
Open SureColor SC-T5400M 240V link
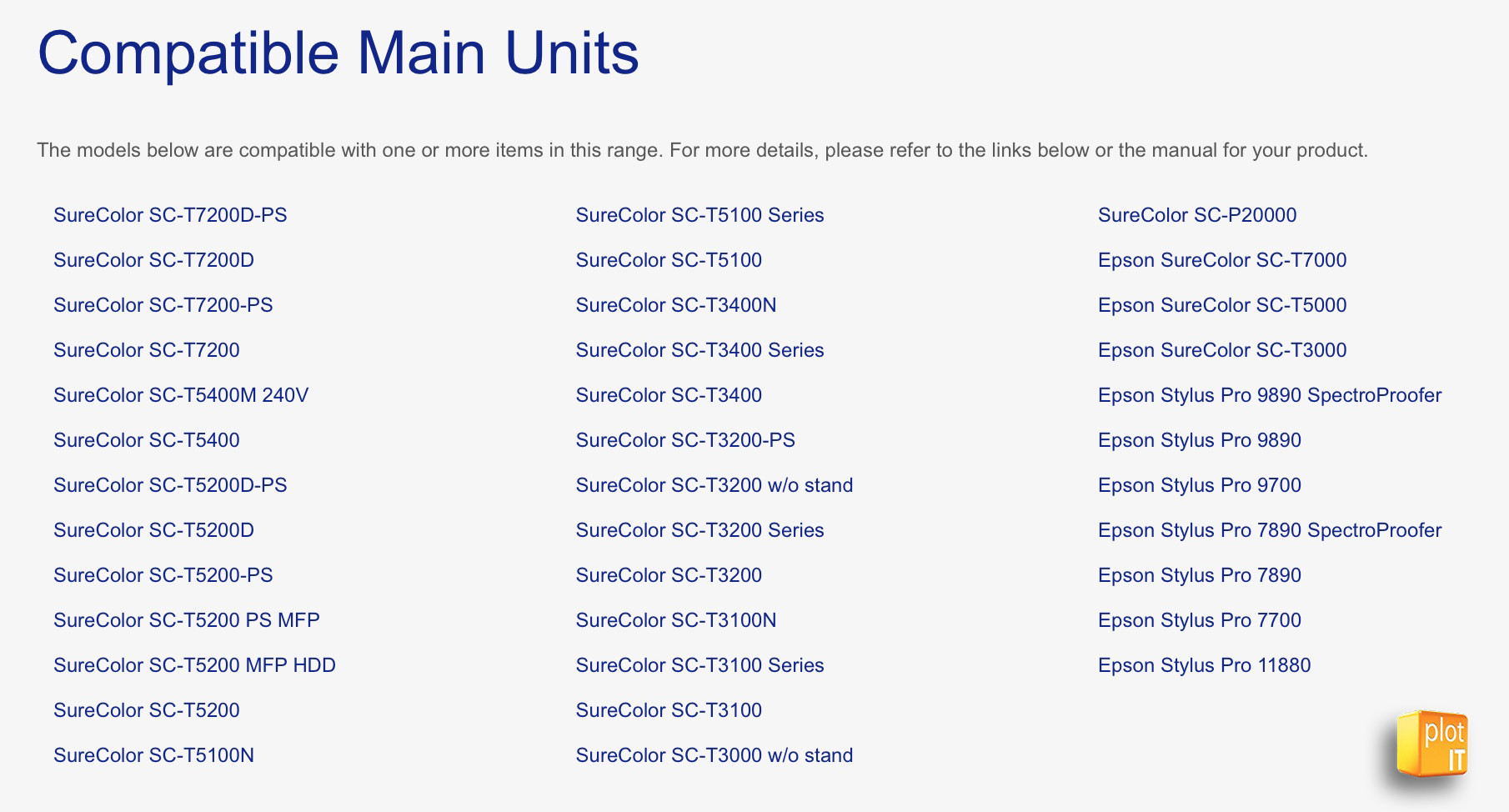coord(181,395)
